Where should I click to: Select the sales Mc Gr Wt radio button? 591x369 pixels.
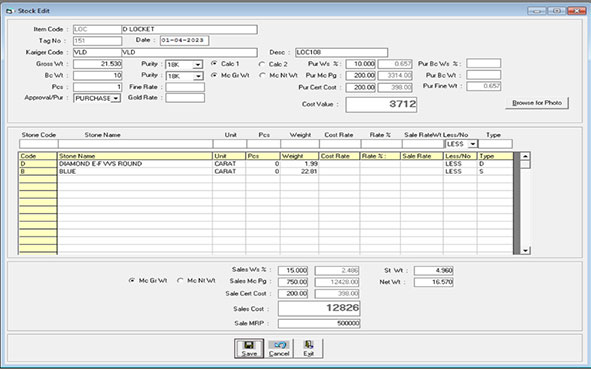point(132,281)
